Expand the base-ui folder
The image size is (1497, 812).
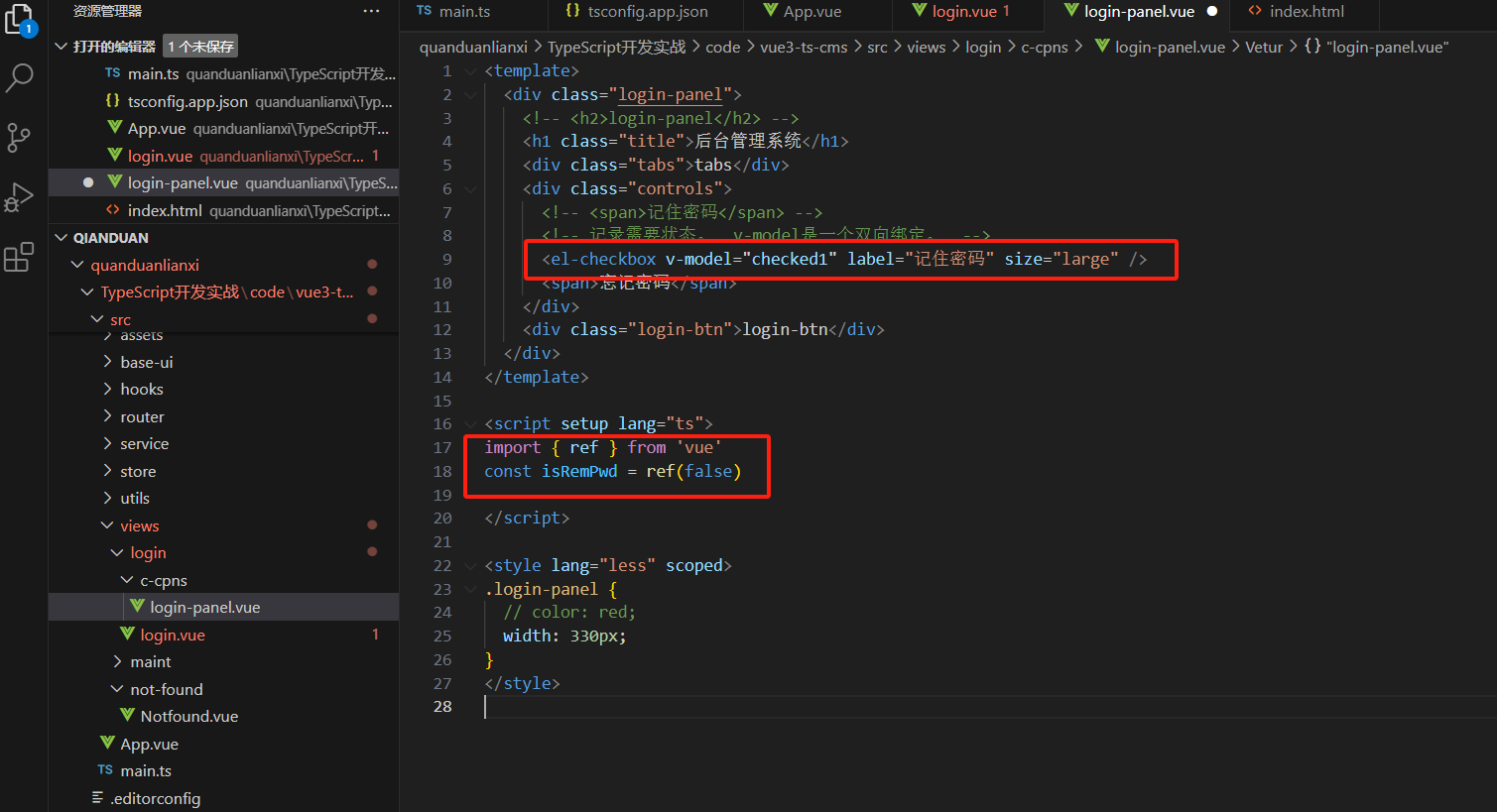coord(107,362)
